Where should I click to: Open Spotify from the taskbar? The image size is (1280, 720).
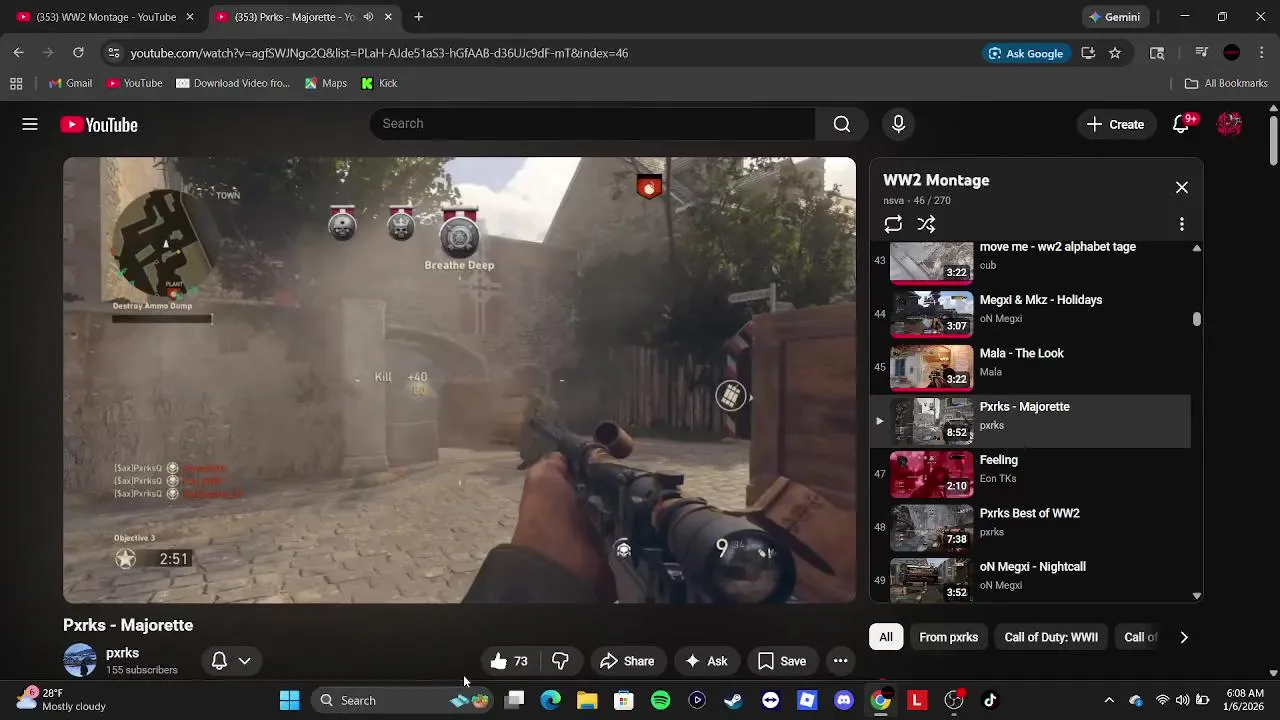[661, 700]
